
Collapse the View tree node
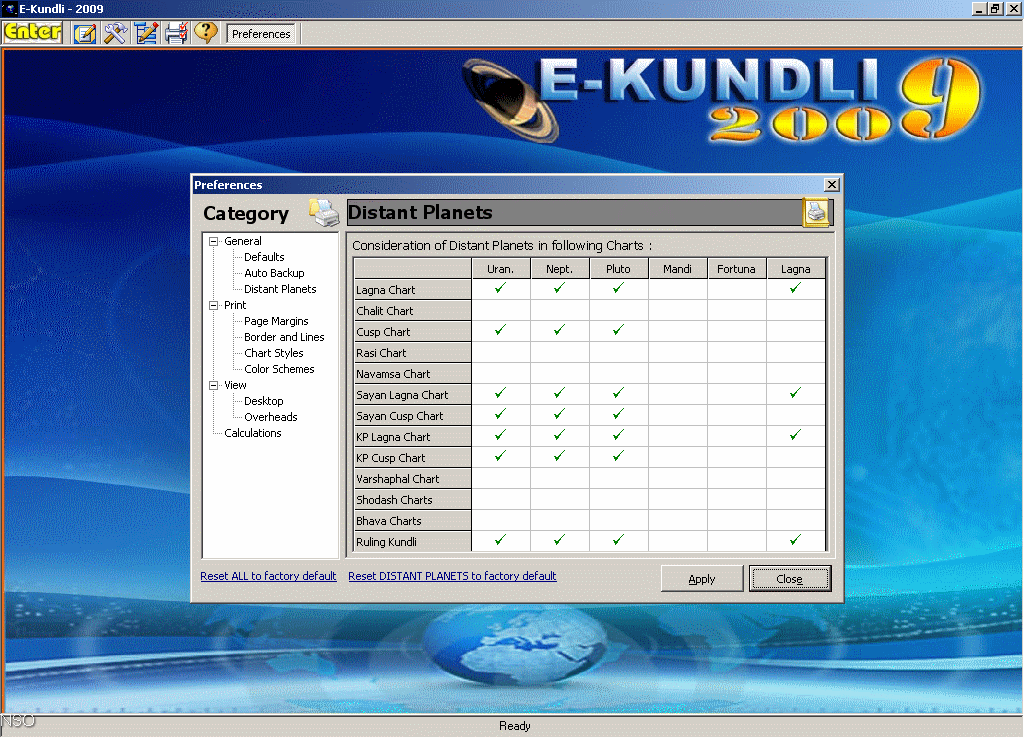[x=213, y=385]
